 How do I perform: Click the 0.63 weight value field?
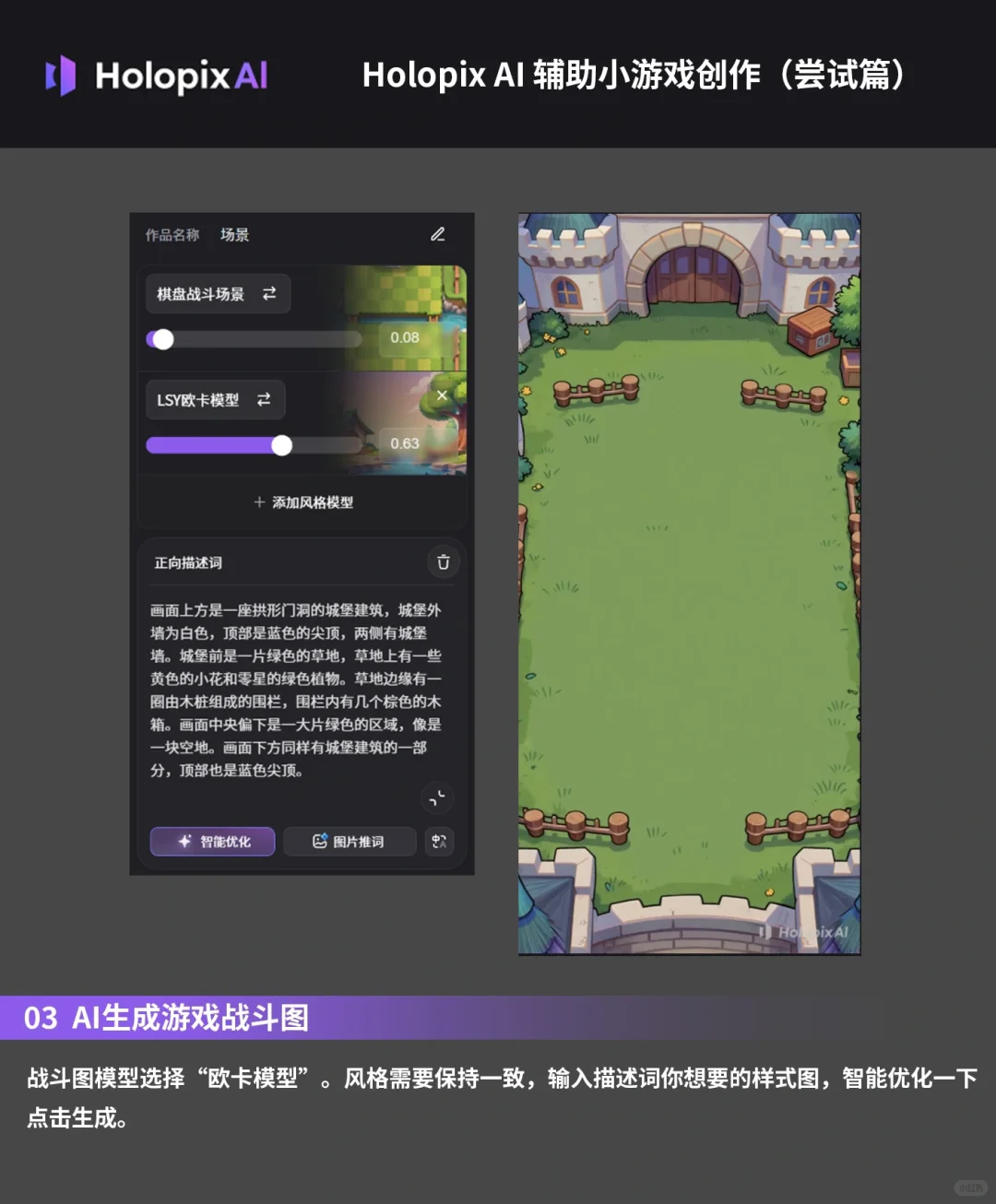tap(406, 443)
